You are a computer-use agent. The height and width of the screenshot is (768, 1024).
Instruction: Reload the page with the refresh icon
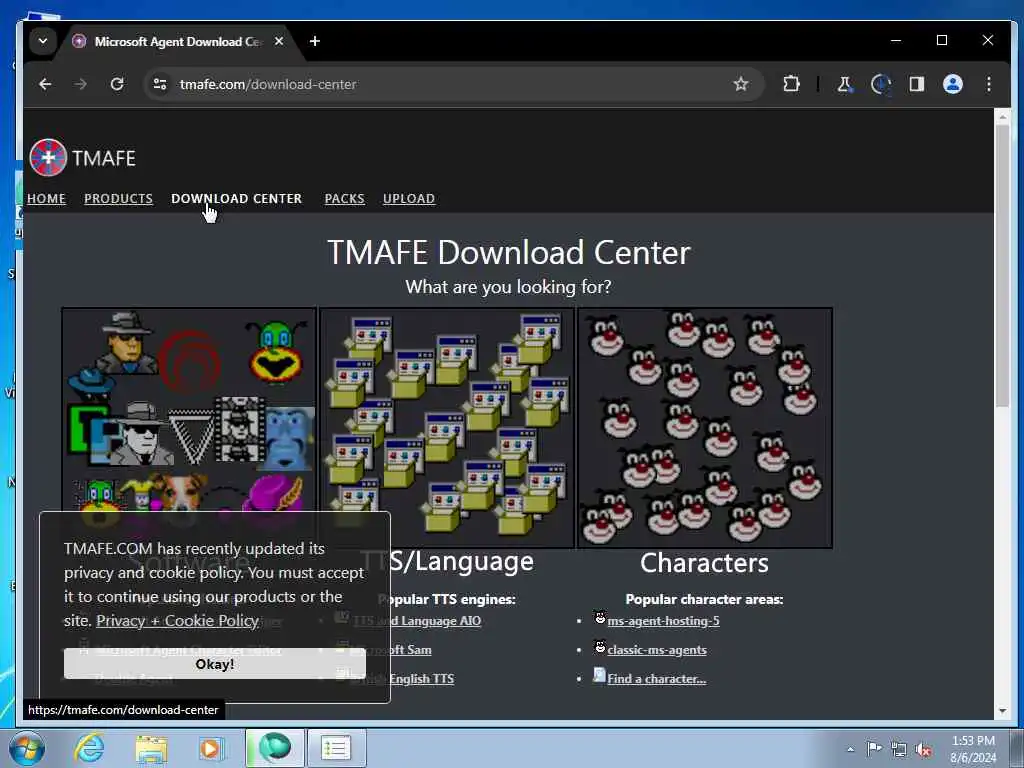coord(117,84)
